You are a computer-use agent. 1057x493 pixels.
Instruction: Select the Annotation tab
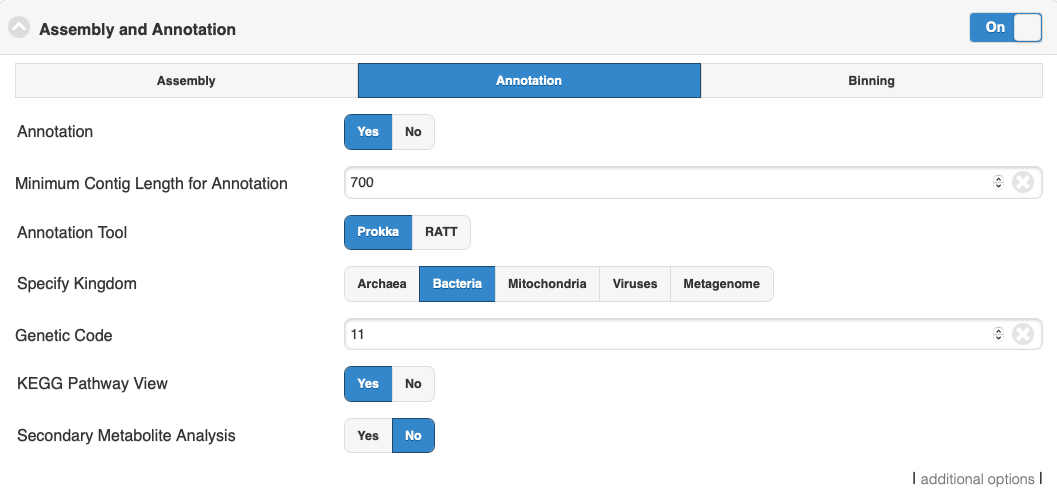529,81
